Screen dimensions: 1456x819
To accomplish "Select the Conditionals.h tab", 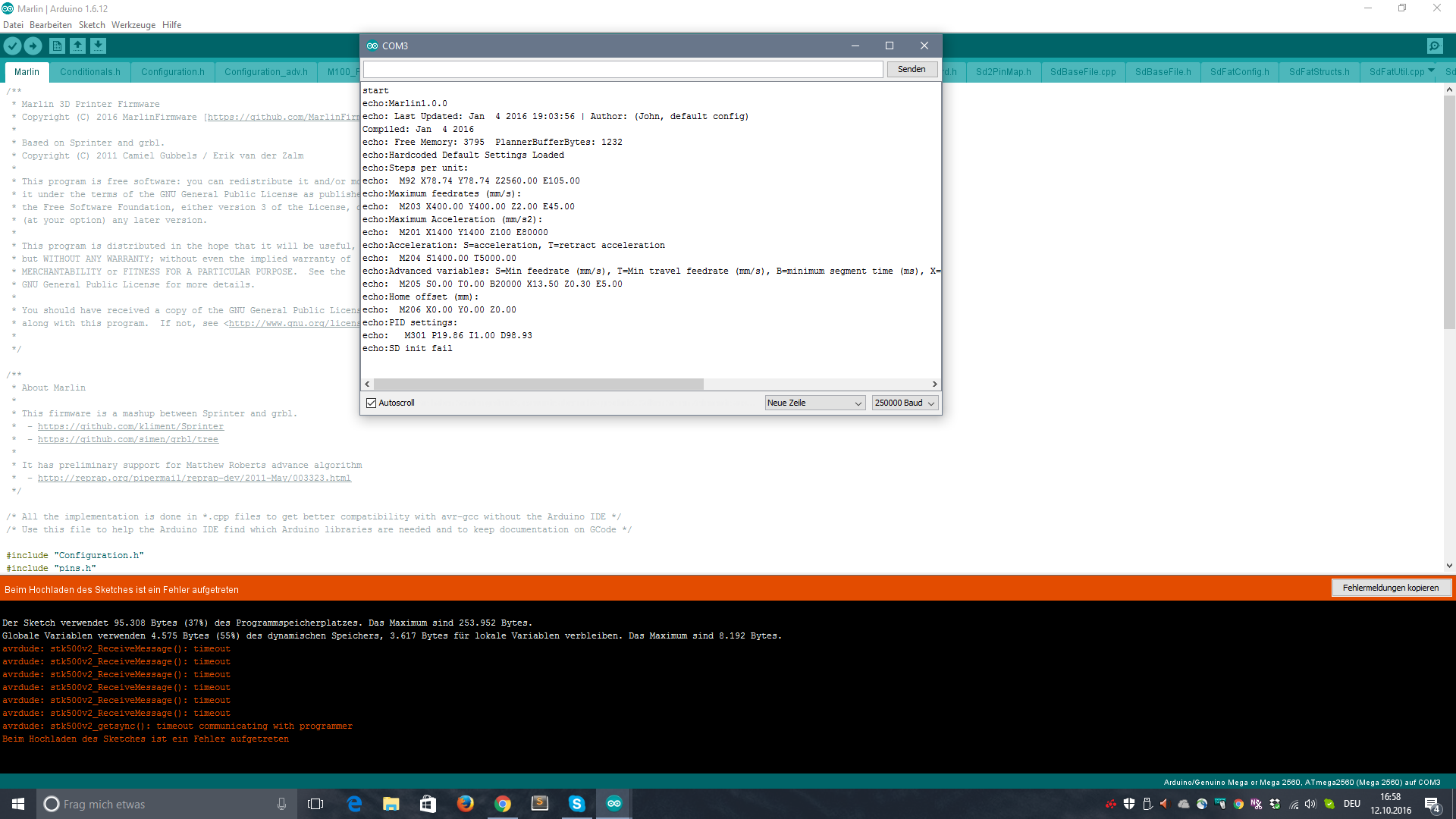I will coord(90,72).
